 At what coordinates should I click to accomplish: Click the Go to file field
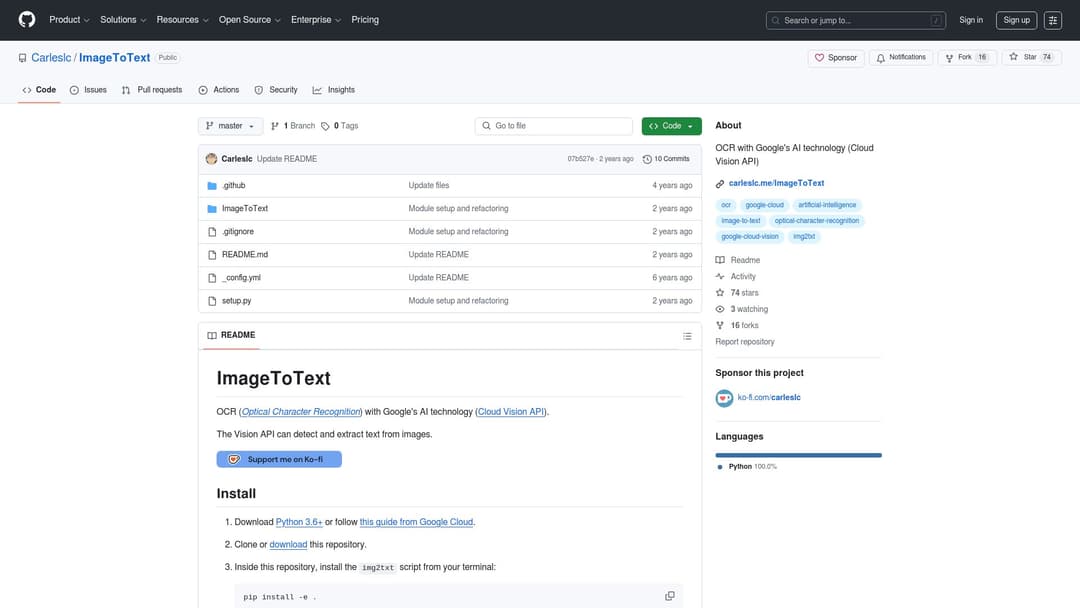554,126
